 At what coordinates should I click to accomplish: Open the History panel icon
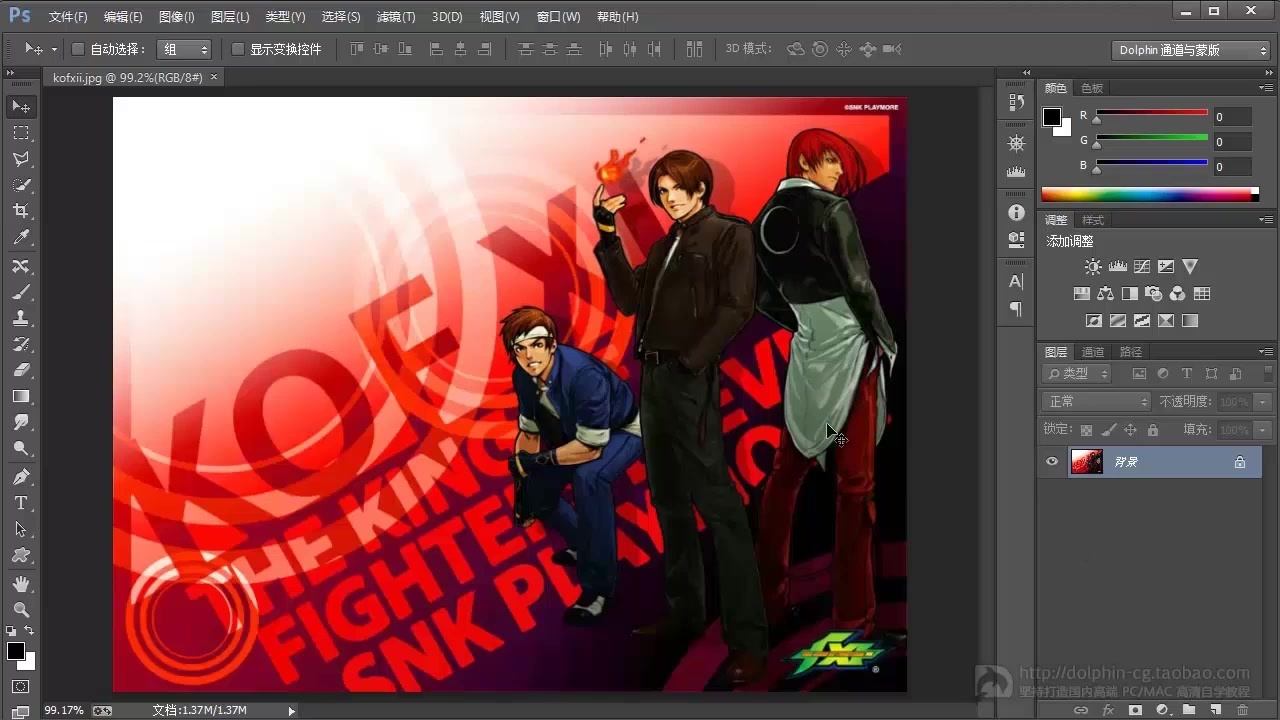(x=1016, y=102)
